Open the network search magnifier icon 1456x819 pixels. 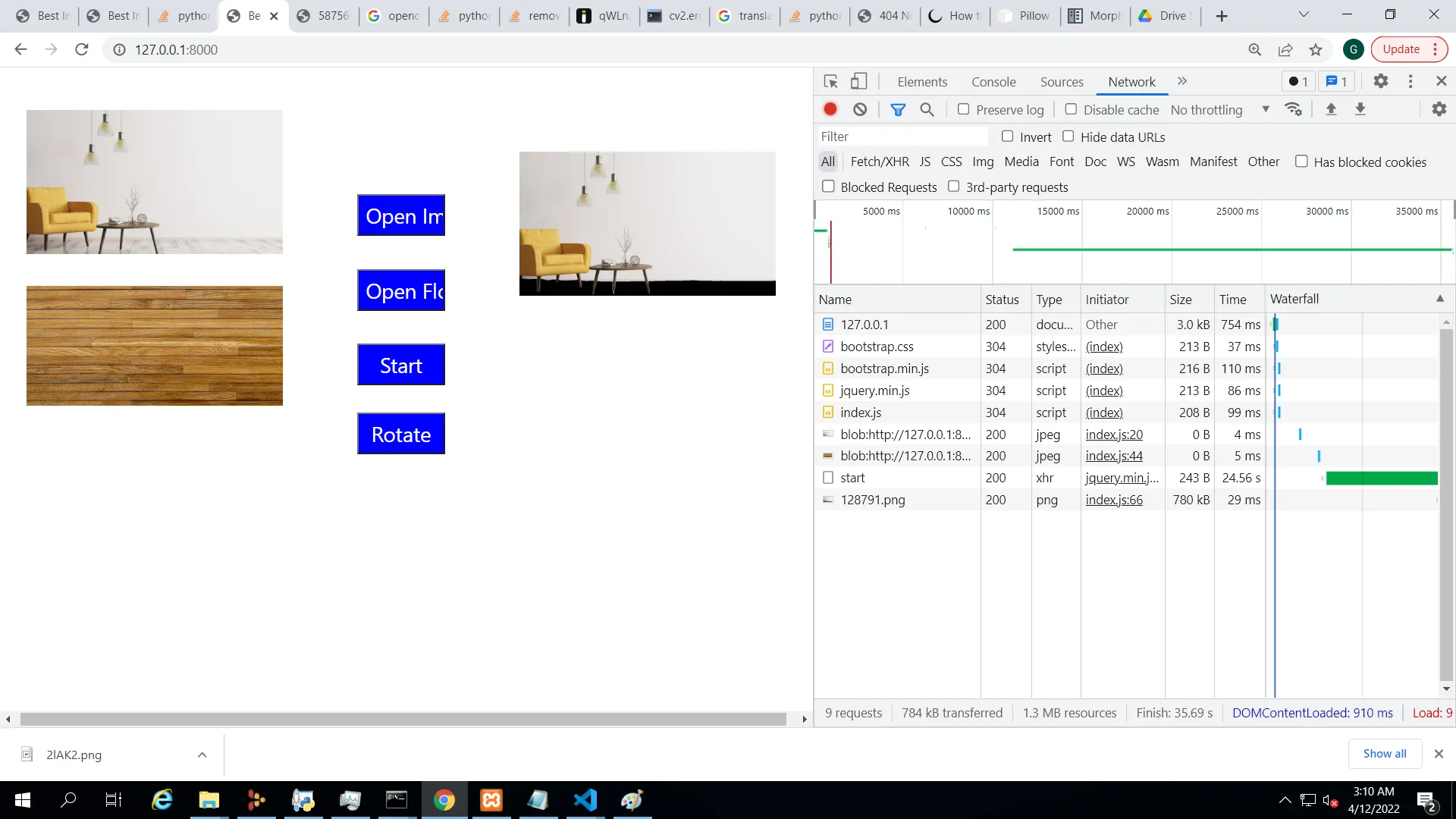tap(927, 109)
